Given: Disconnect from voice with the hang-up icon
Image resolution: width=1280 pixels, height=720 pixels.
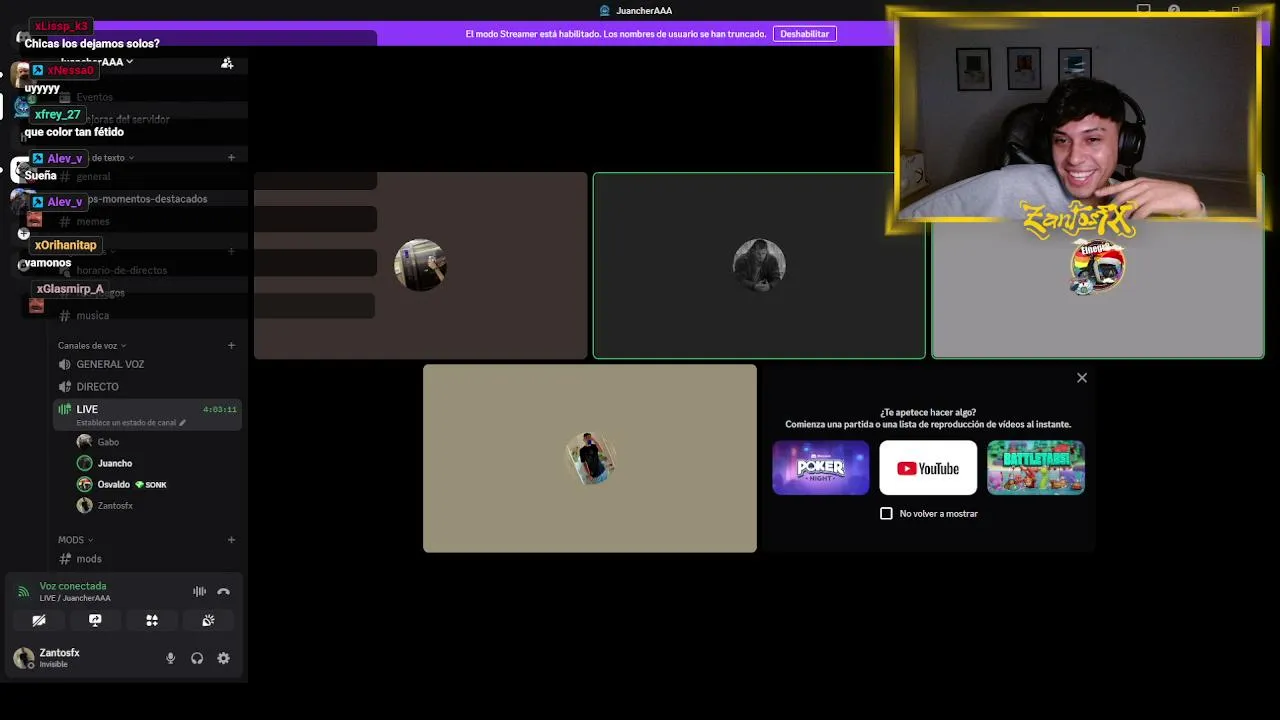Looking at the screenshot, I should tap(223, 592).
